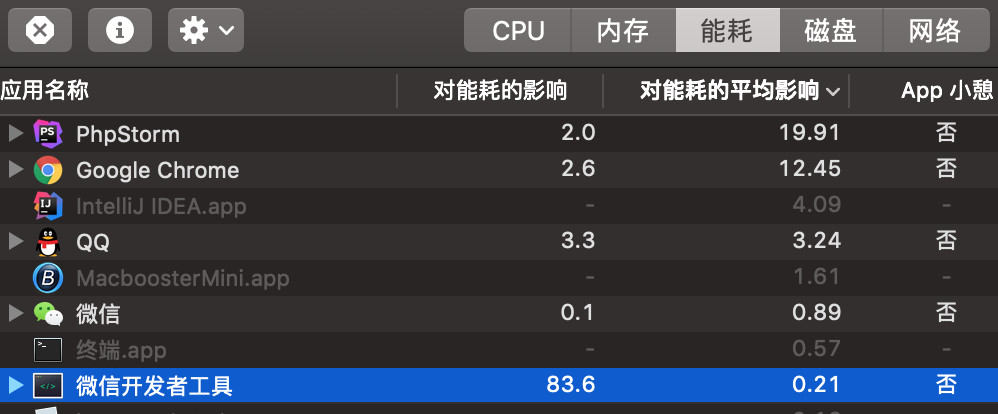This screenshot has height=414, width=998.
Task: Click the Terminal (终端) app icon
Action: (48, 350)
